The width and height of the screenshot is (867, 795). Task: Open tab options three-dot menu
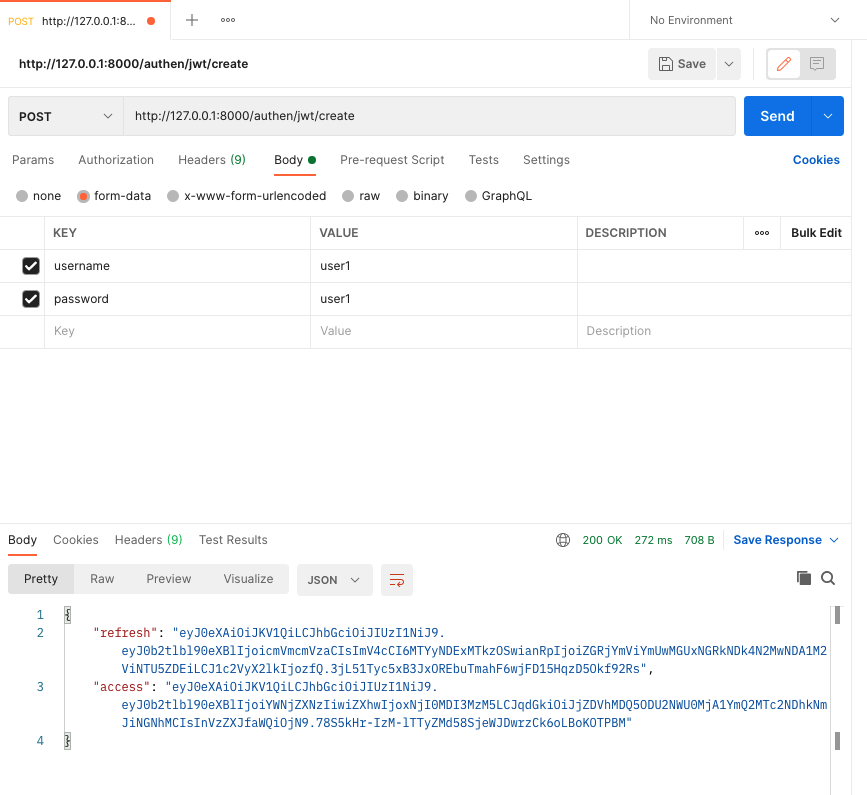(x=228, y=20)
